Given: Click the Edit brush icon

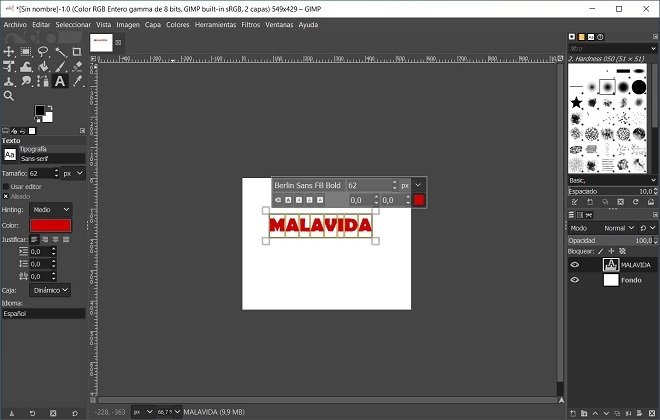Looking at the screenshot, I should [575, 202].
